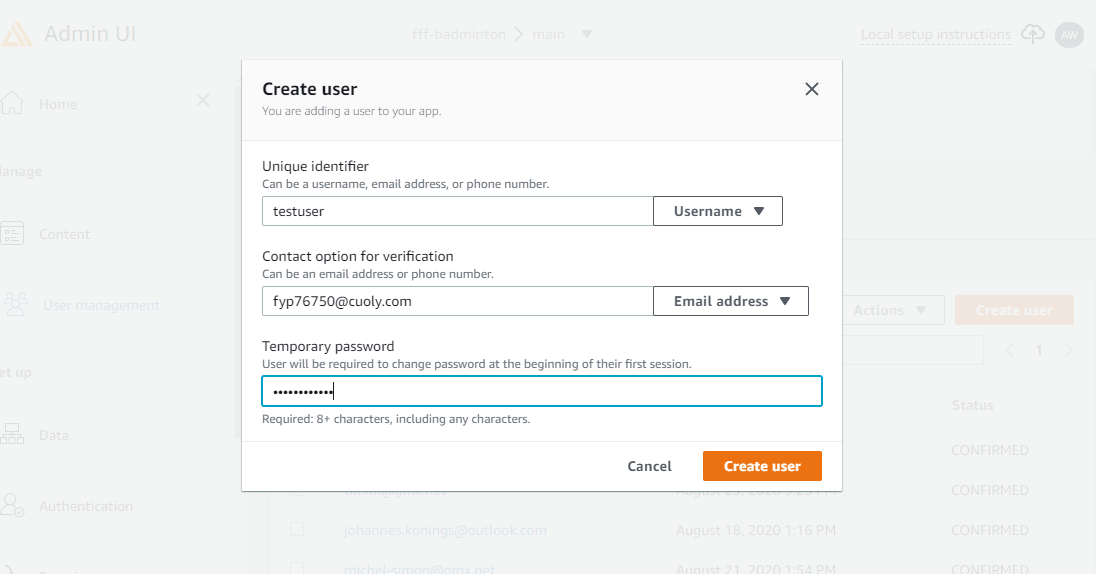Click the User management people icon
This screenshot has height=574, width=1096.
pyautogui.click(x=15, y=304)
